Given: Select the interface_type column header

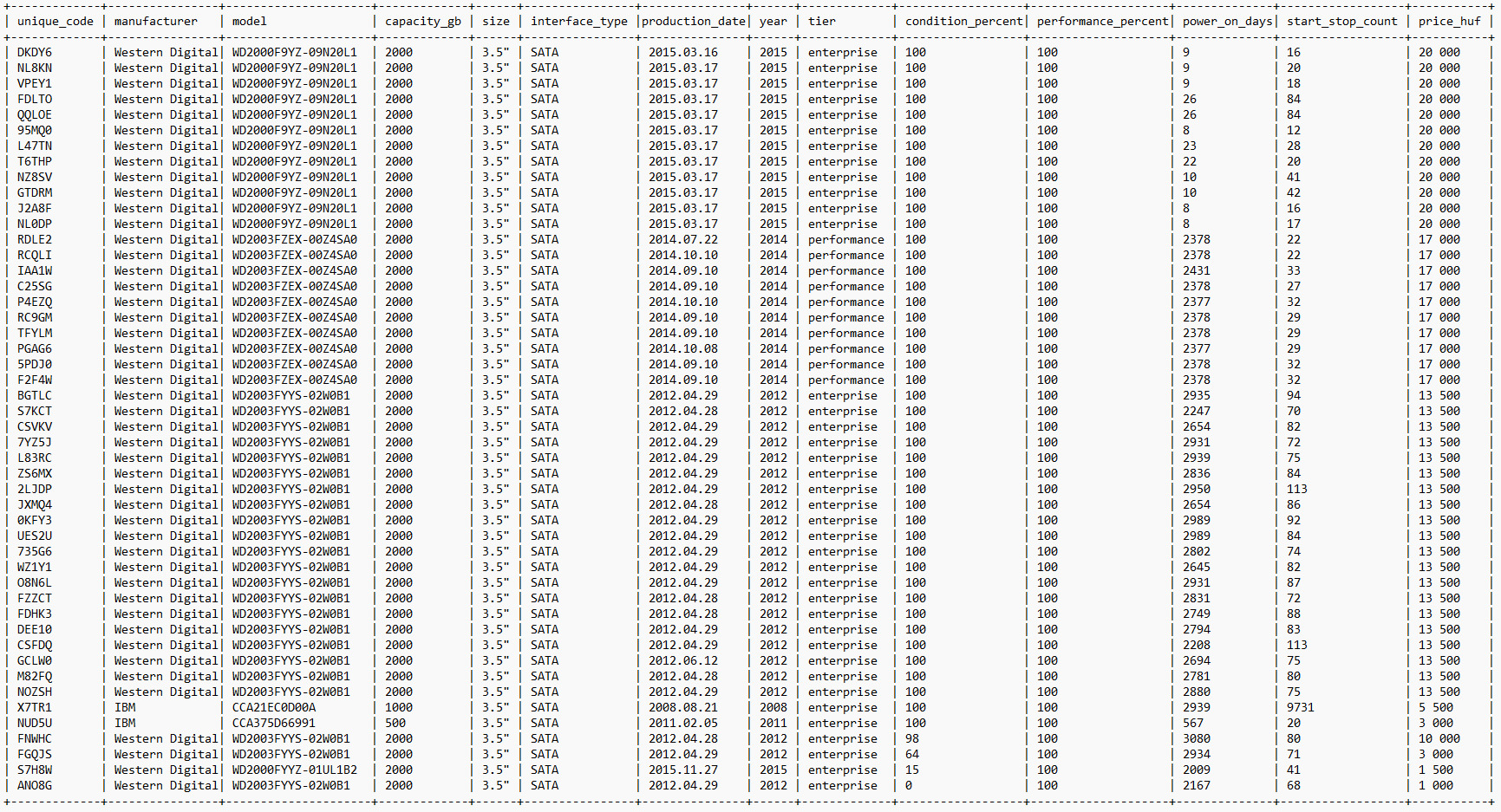Looking at the screenshot, I should point(579,21).
